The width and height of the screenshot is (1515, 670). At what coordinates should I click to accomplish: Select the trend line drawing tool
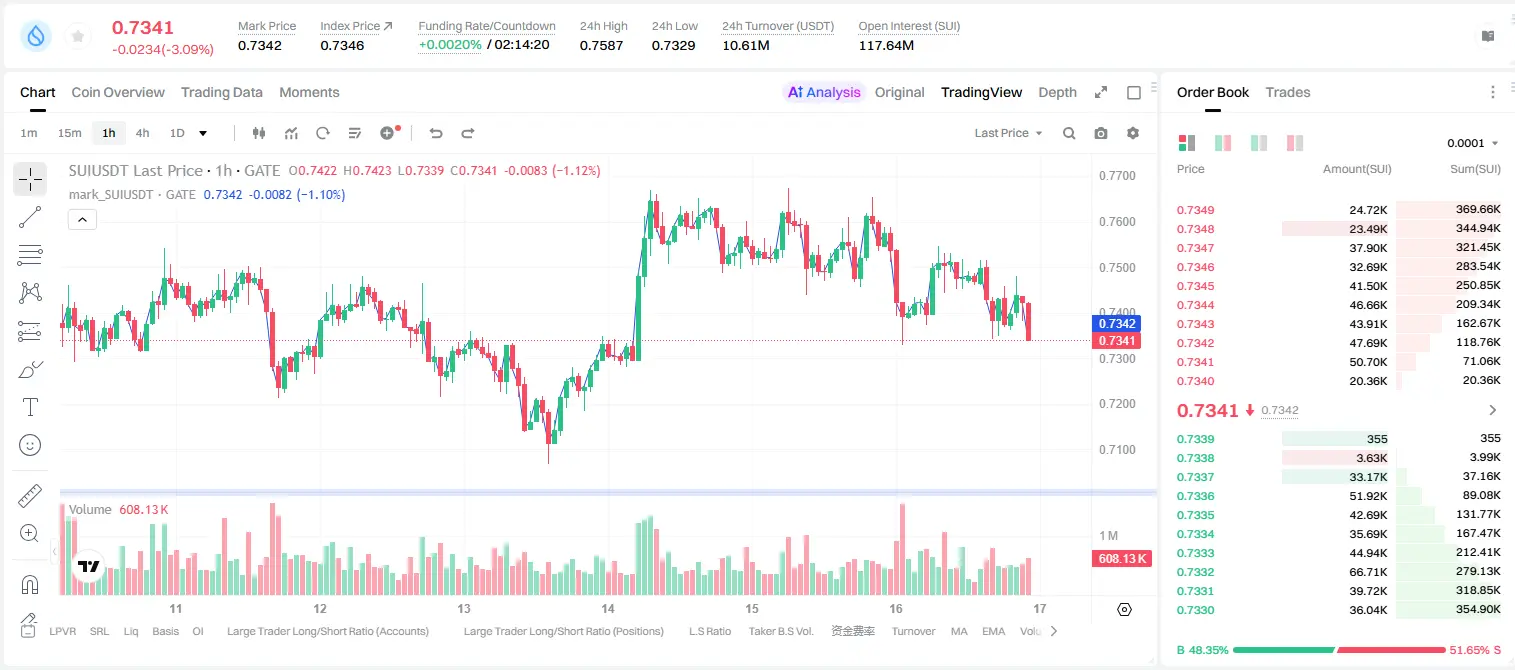pyautogui.click(x=30, y=217)
